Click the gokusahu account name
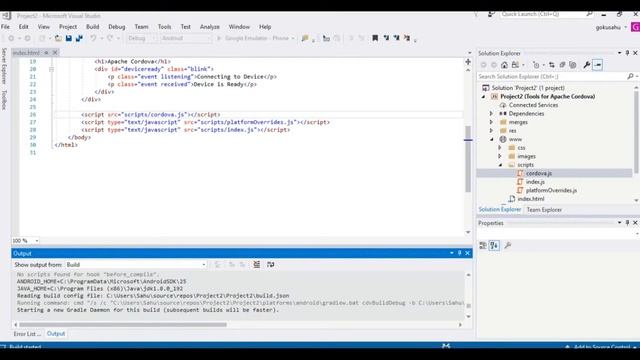Viewport: 640px width, 360px height. point(608,27)
